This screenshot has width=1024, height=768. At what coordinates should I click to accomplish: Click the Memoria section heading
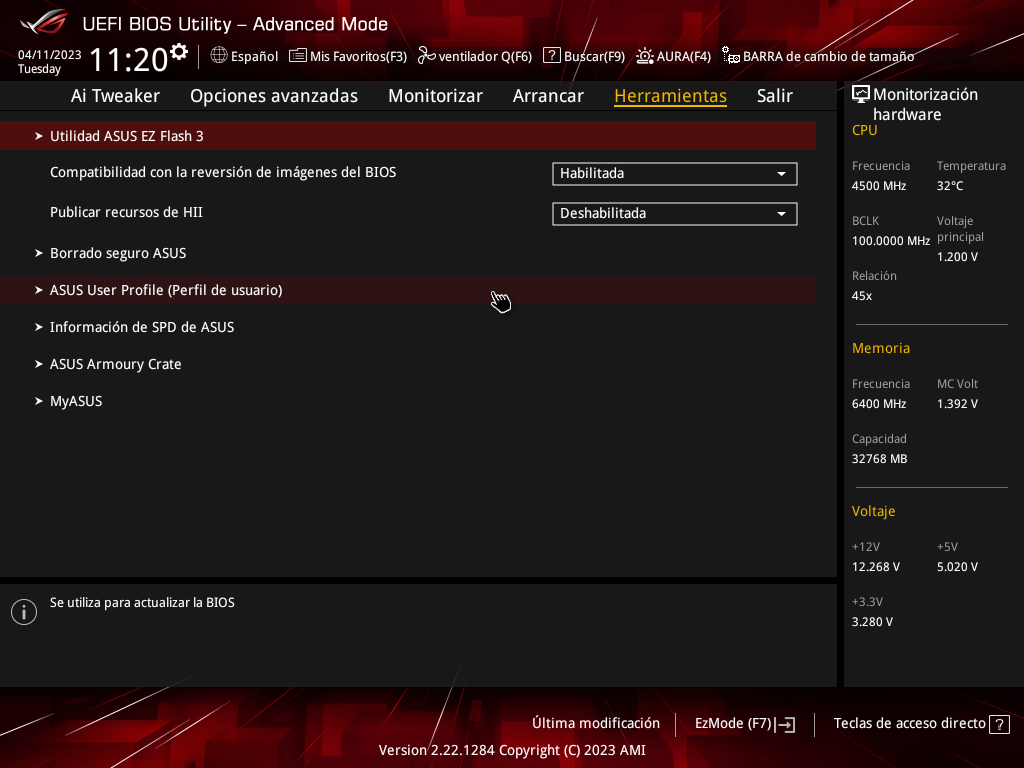point(880,348)
